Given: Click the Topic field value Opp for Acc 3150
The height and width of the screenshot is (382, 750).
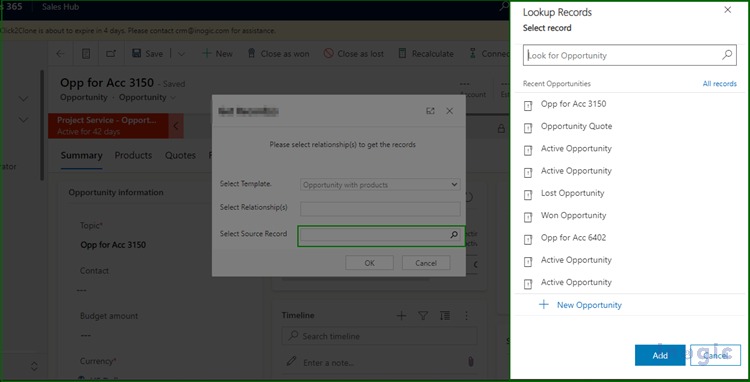Looking at the screenshot, I should click(x=113, y=245).
